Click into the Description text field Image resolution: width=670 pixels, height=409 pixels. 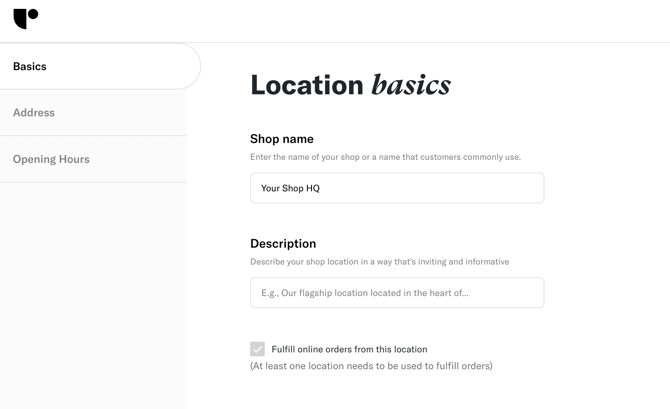397,293
